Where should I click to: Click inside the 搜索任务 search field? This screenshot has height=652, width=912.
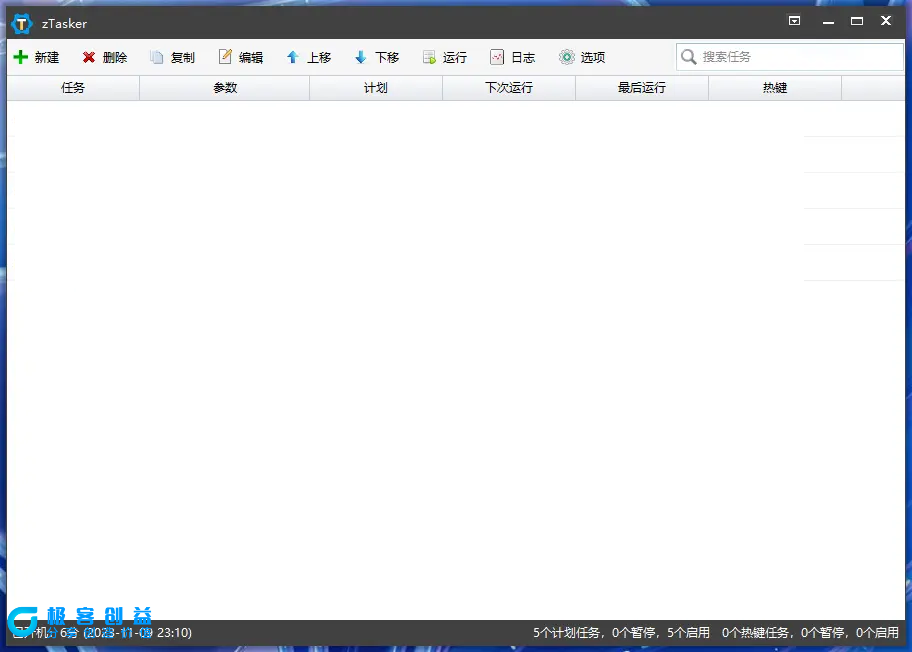tap(780, 57)
